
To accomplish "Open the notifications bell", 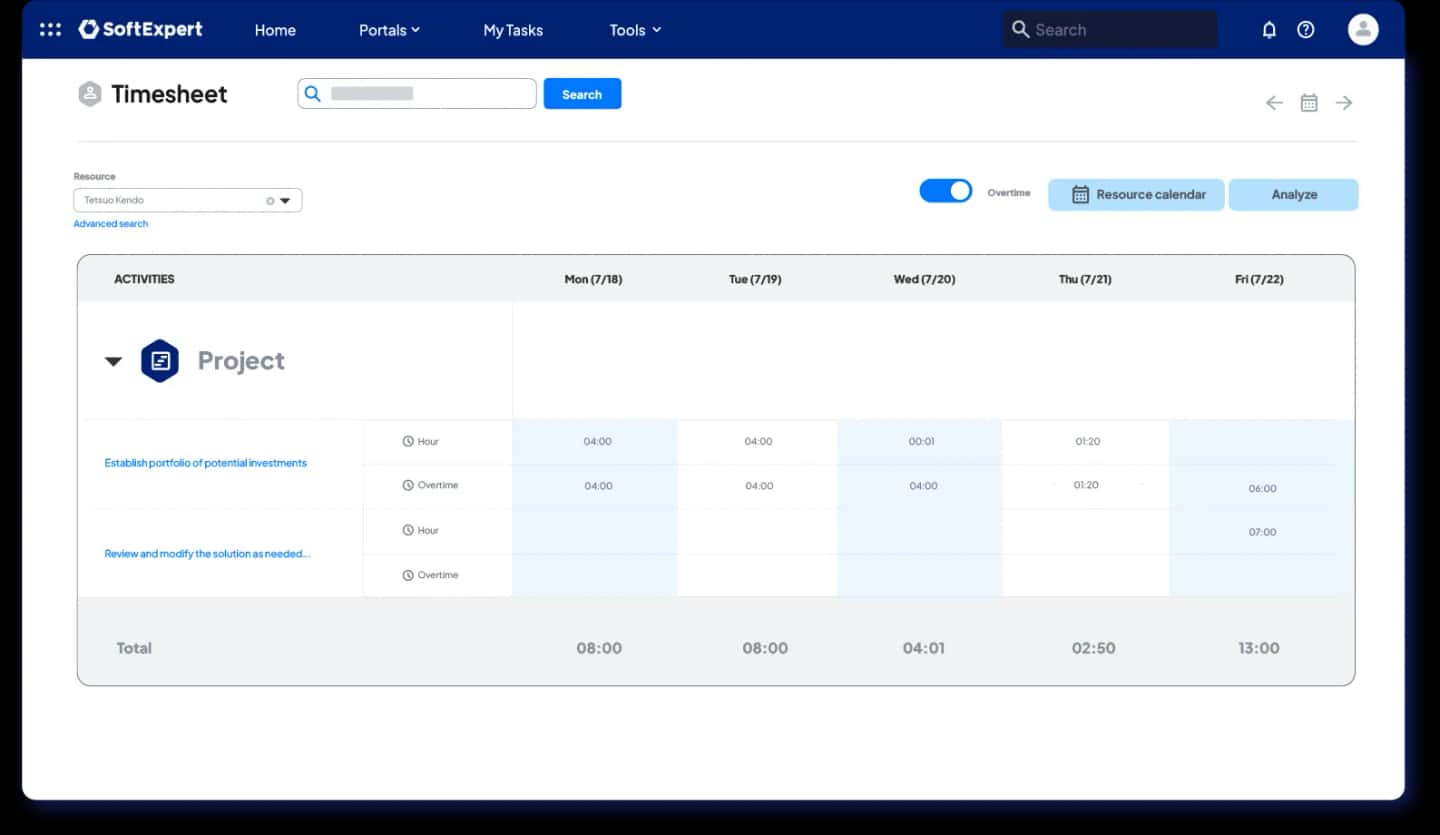I will [x=1269, y=30].
